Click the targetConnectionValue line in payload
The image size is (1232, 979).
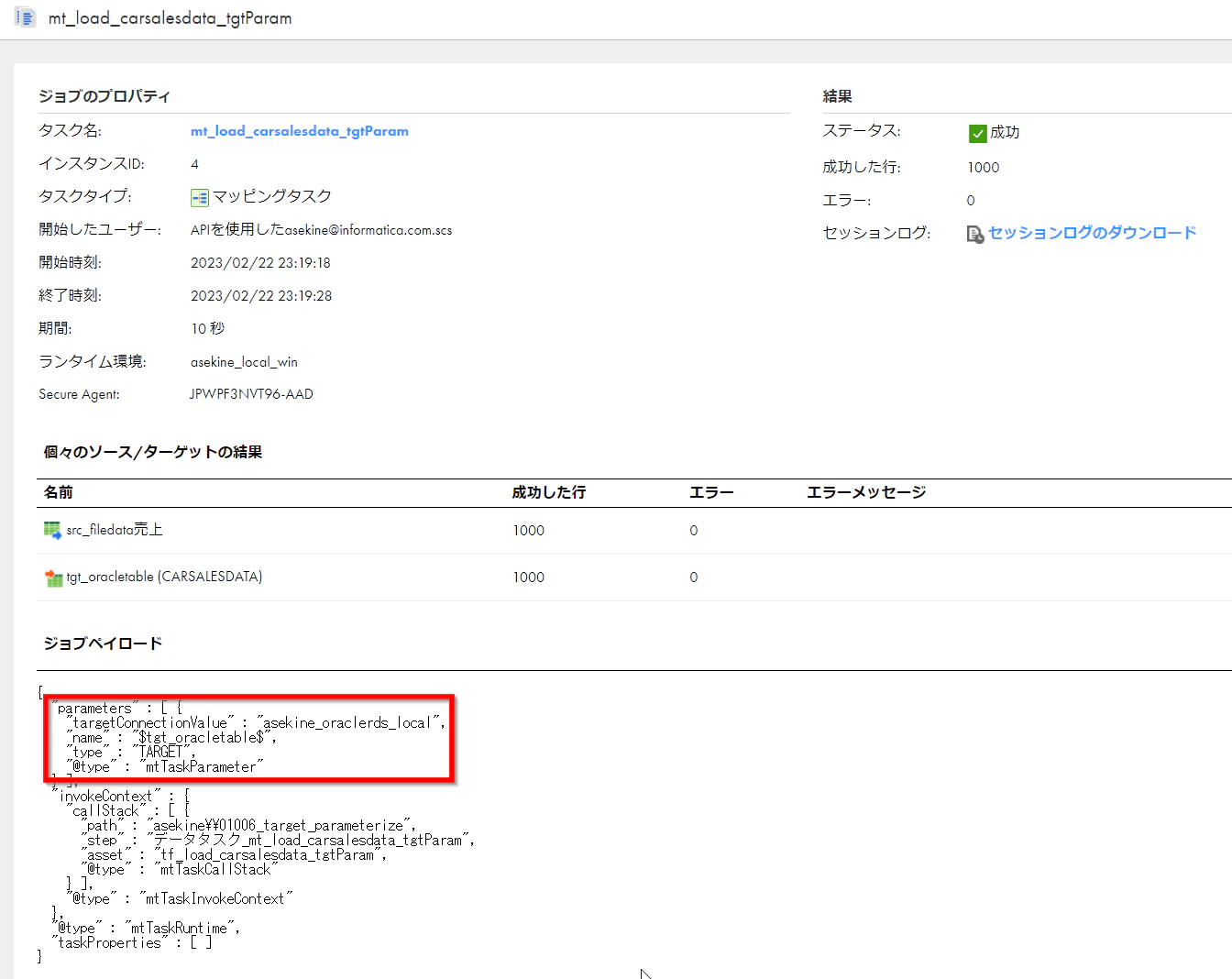256,723
